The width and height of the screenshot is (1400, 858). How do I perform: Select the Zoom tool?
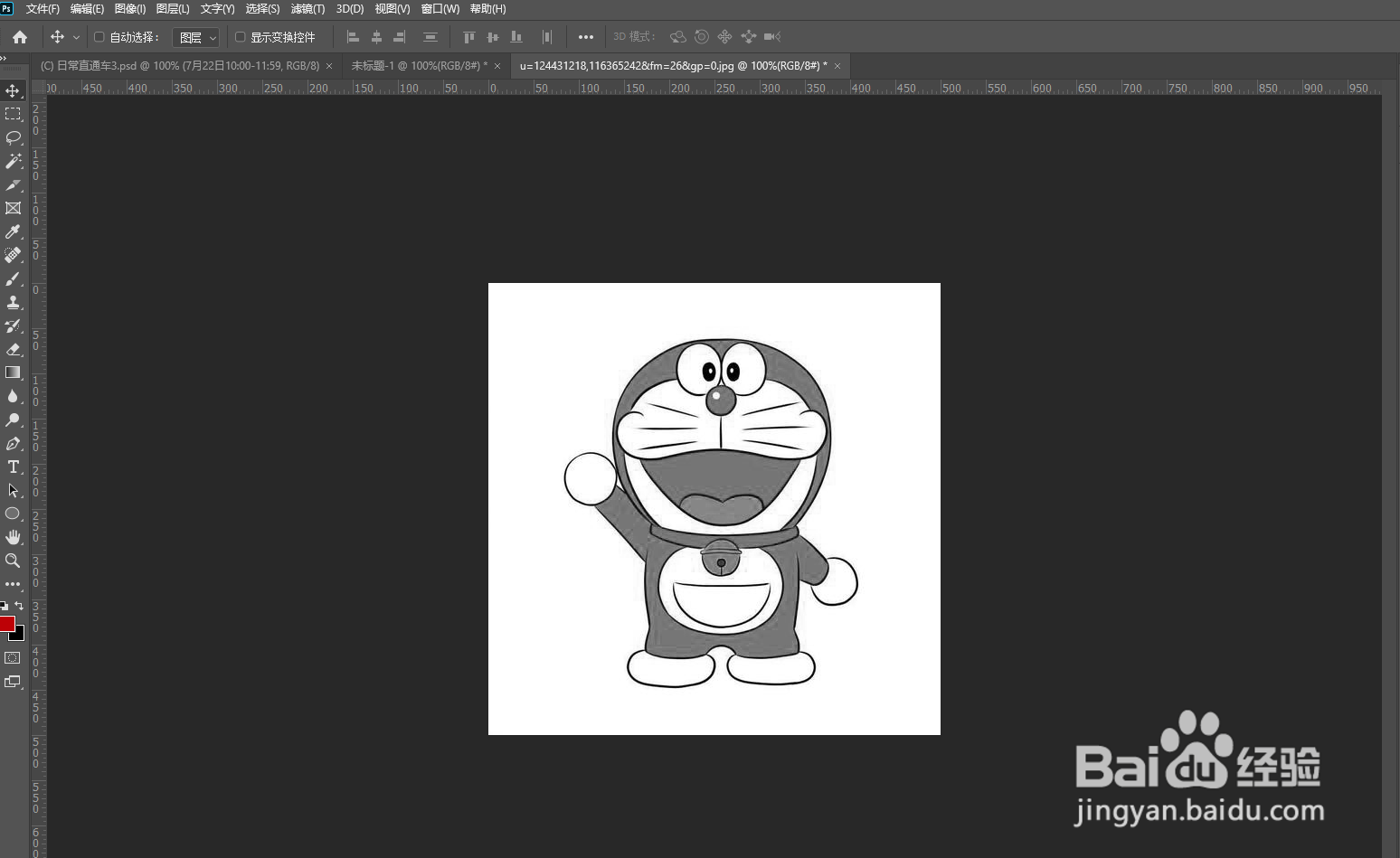[x=13, y=561]
